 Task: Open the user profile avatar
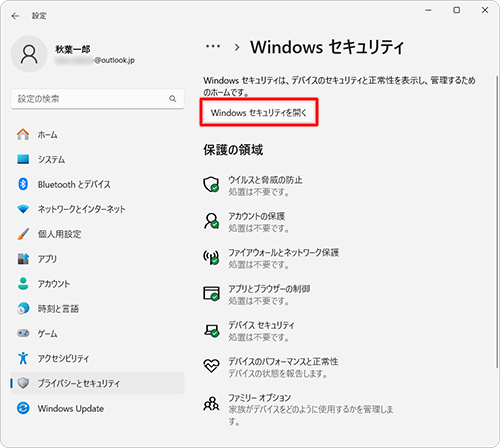(29, 54)
